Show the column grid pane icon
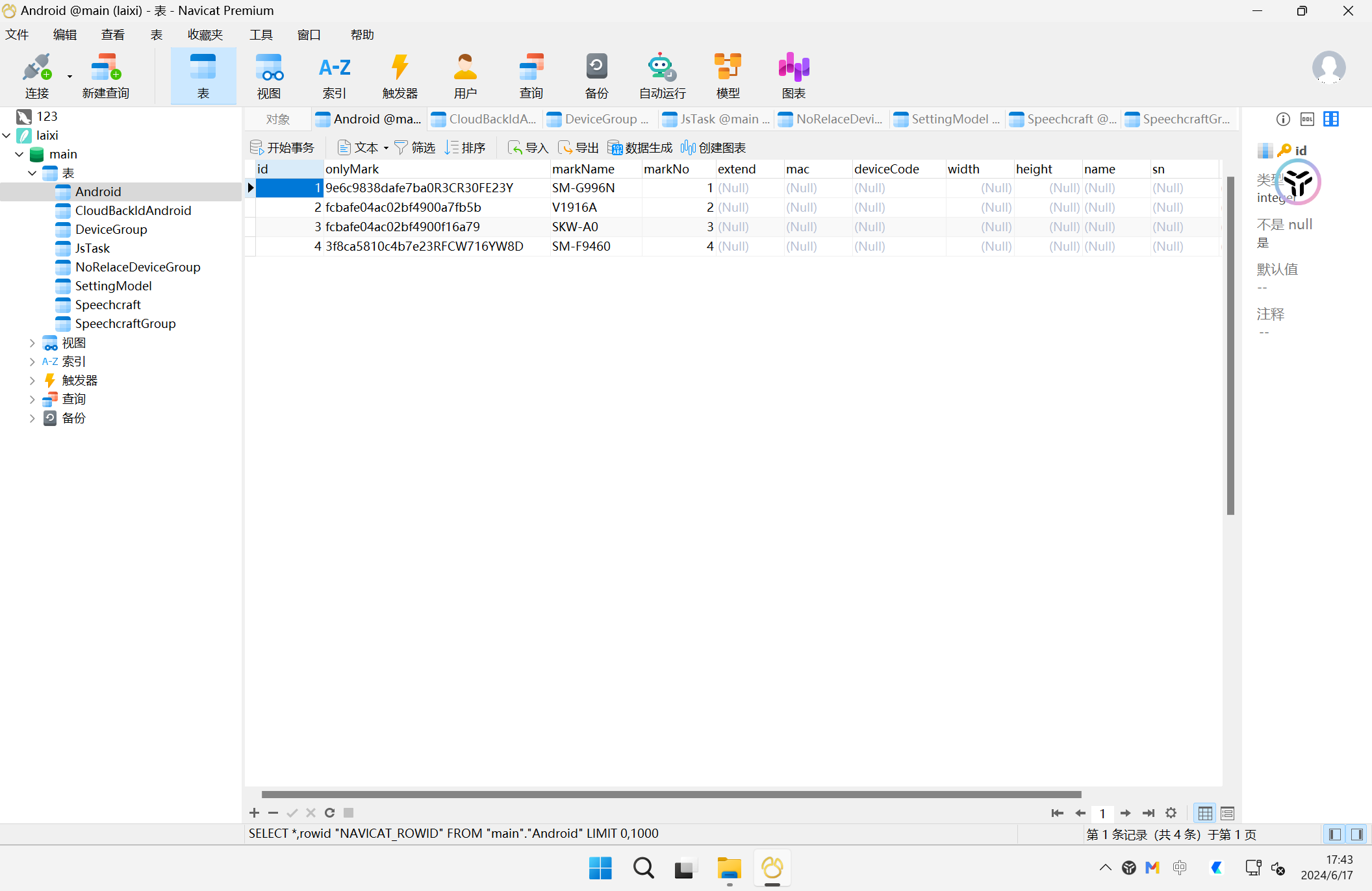 tap(1331, 119)
